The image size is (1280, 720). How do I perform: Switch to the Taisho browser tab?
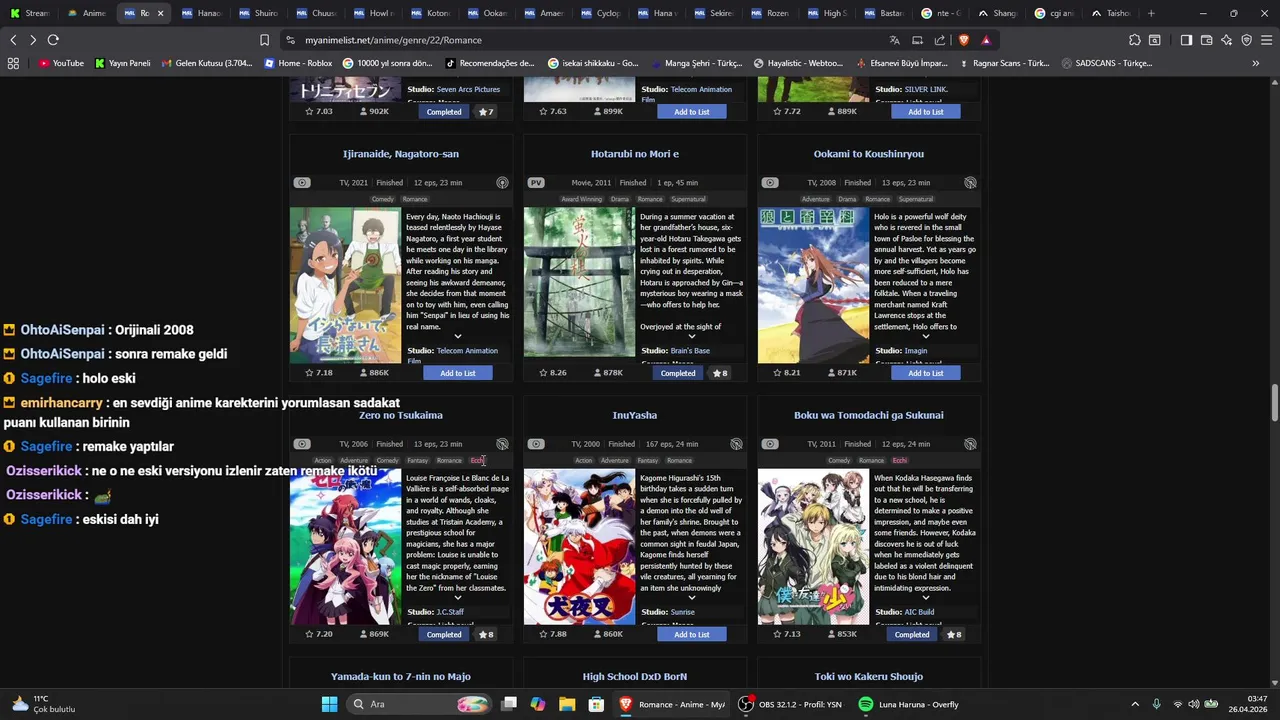1112,13
